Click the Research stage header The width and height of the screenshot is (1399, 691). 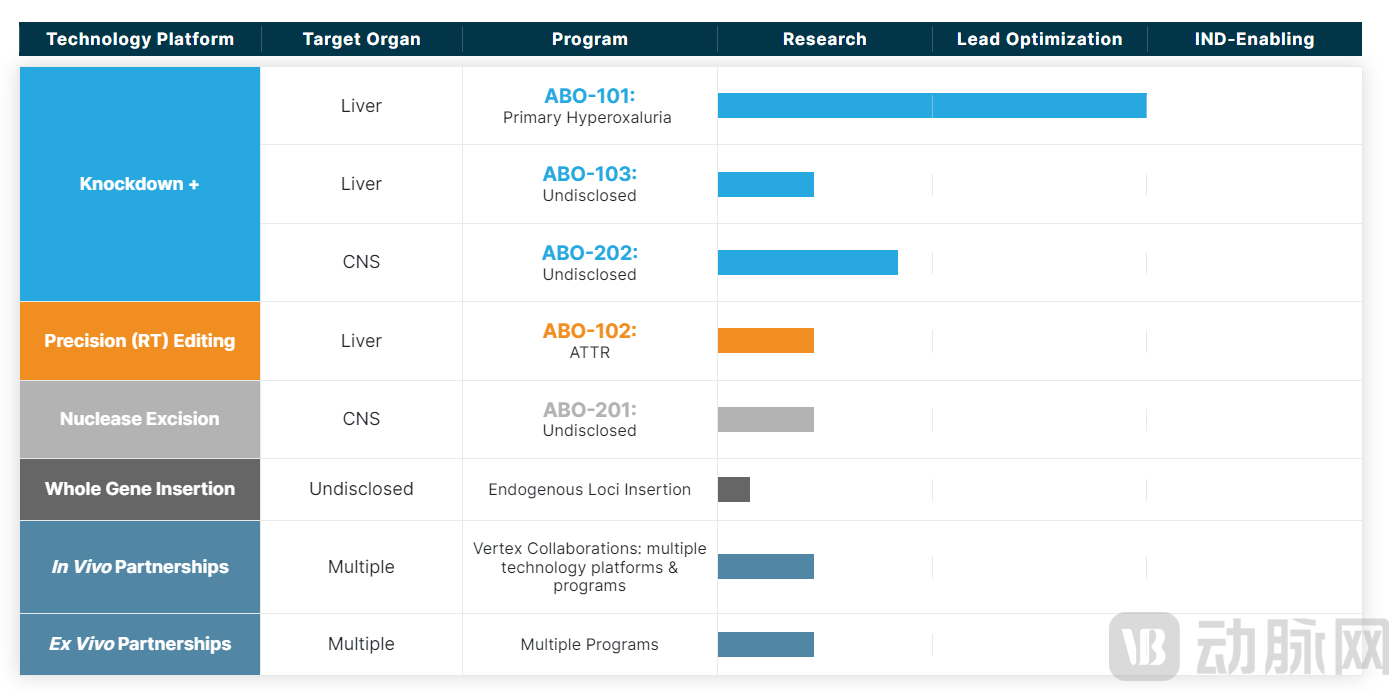(x=824, y=40)
